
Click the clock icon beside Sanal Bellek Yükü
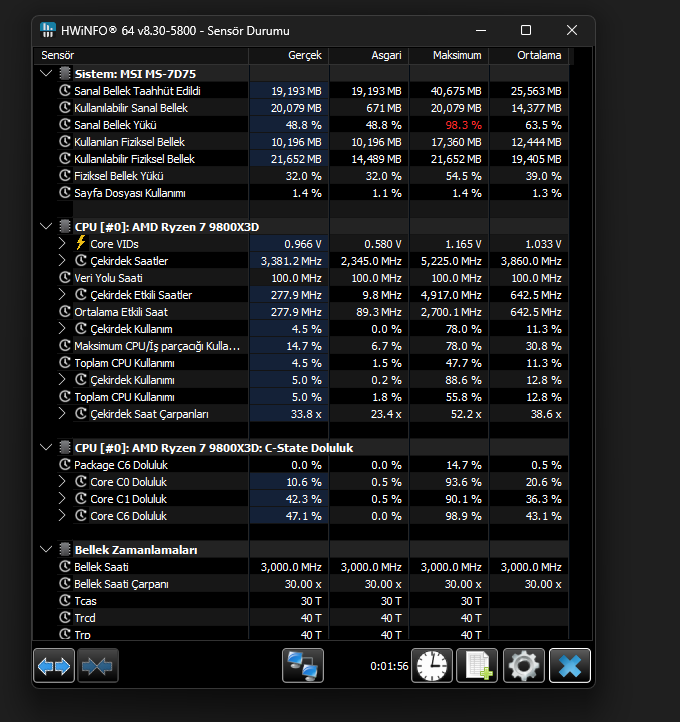65,125
